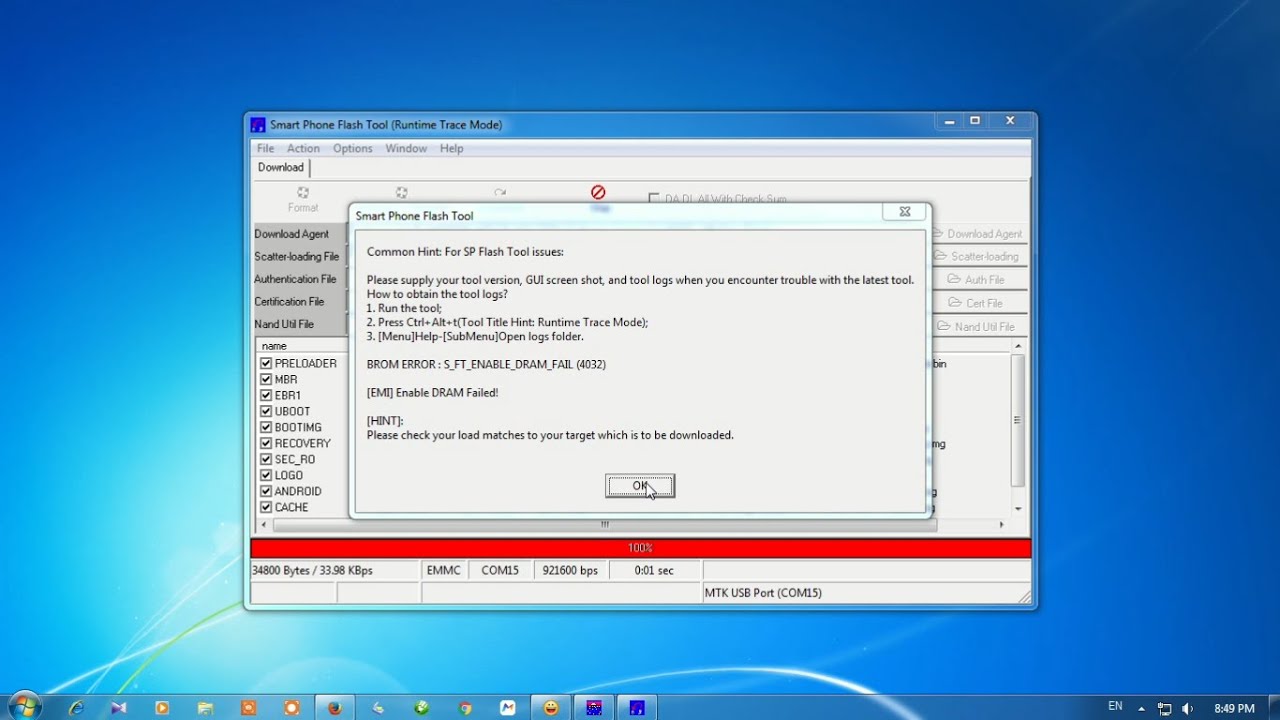Uncheck the LOGO partition checkbox
Viewport: 1280px width, 720px height.
(266, 475)
